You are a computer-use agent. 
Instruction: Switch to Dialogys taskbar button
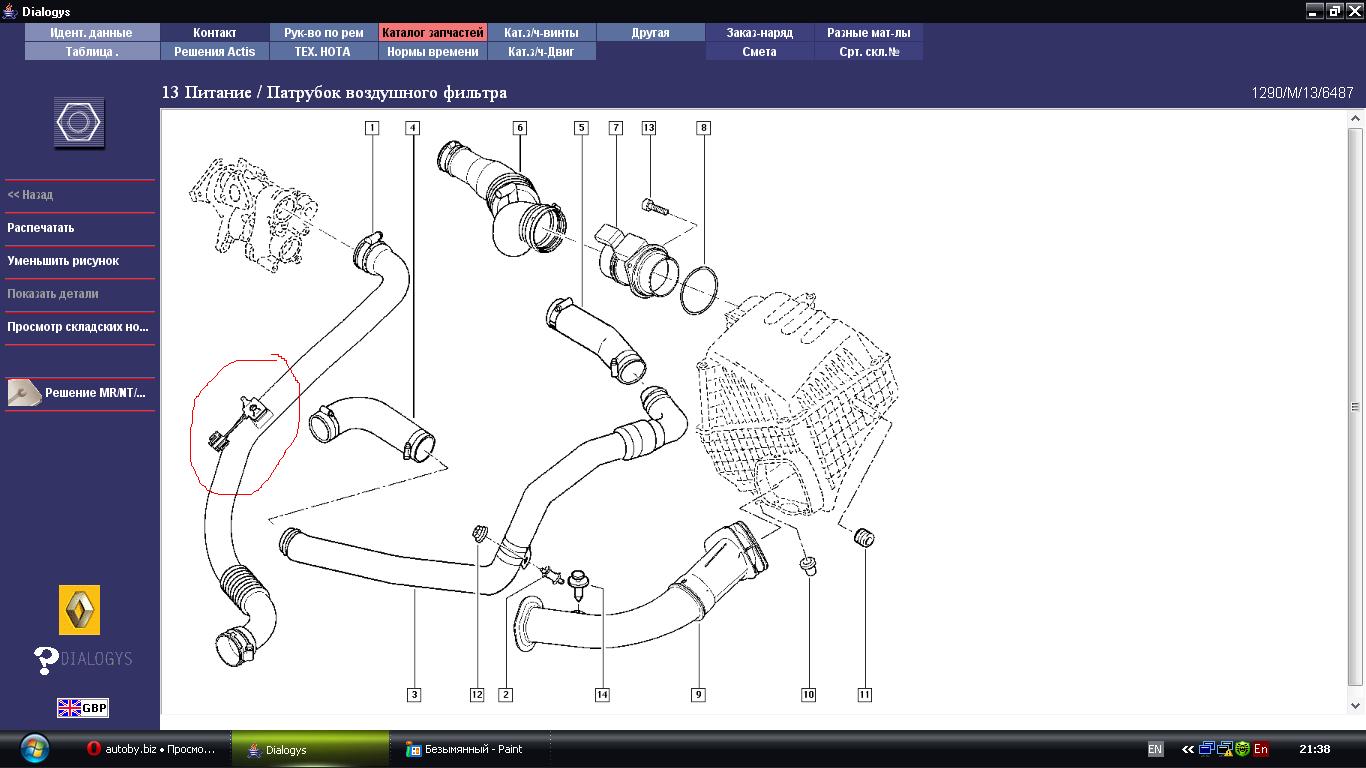coord(310,749)
